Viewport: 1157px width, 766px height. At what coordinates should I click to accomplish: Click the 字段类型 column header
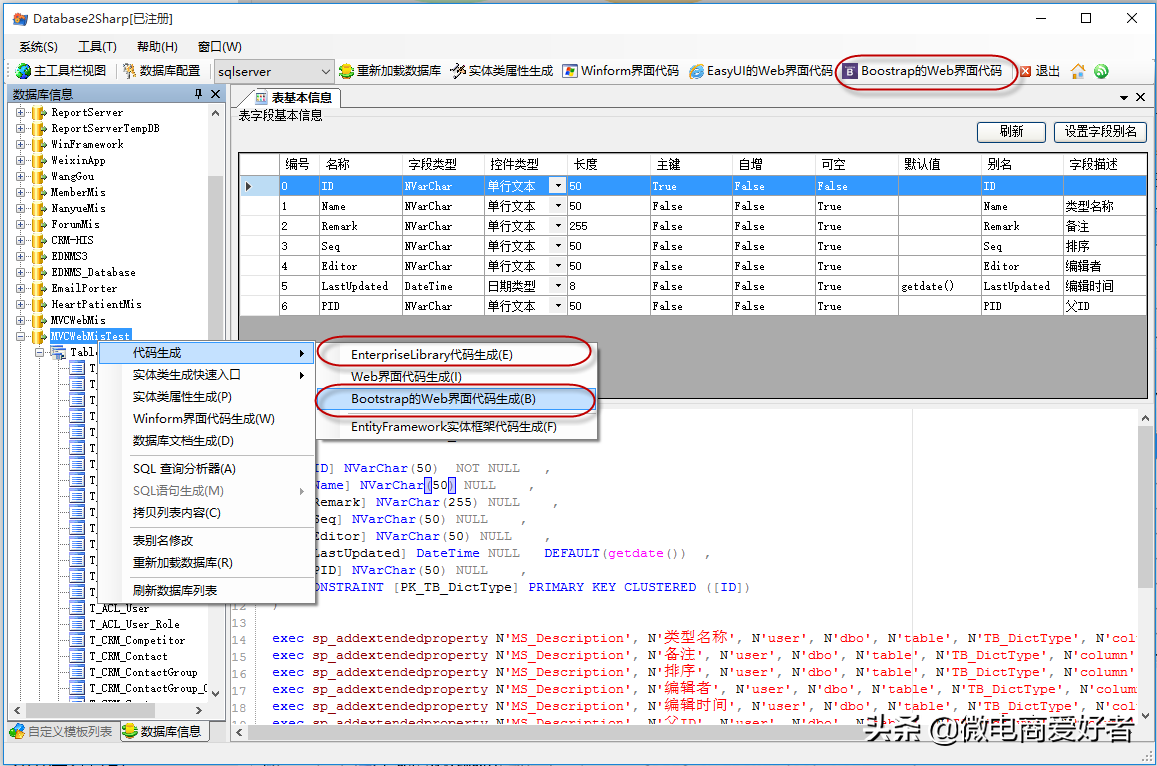pos(443,164)
